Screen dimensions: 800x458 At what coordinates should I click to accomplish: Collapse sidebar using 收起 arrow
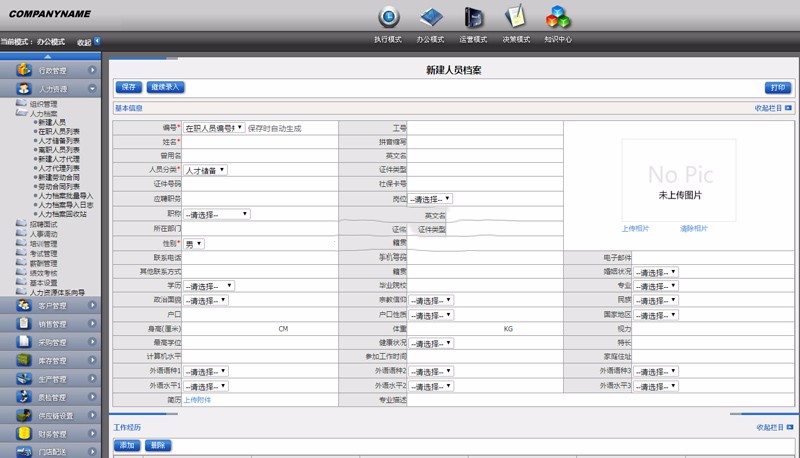tap(96, 42)
